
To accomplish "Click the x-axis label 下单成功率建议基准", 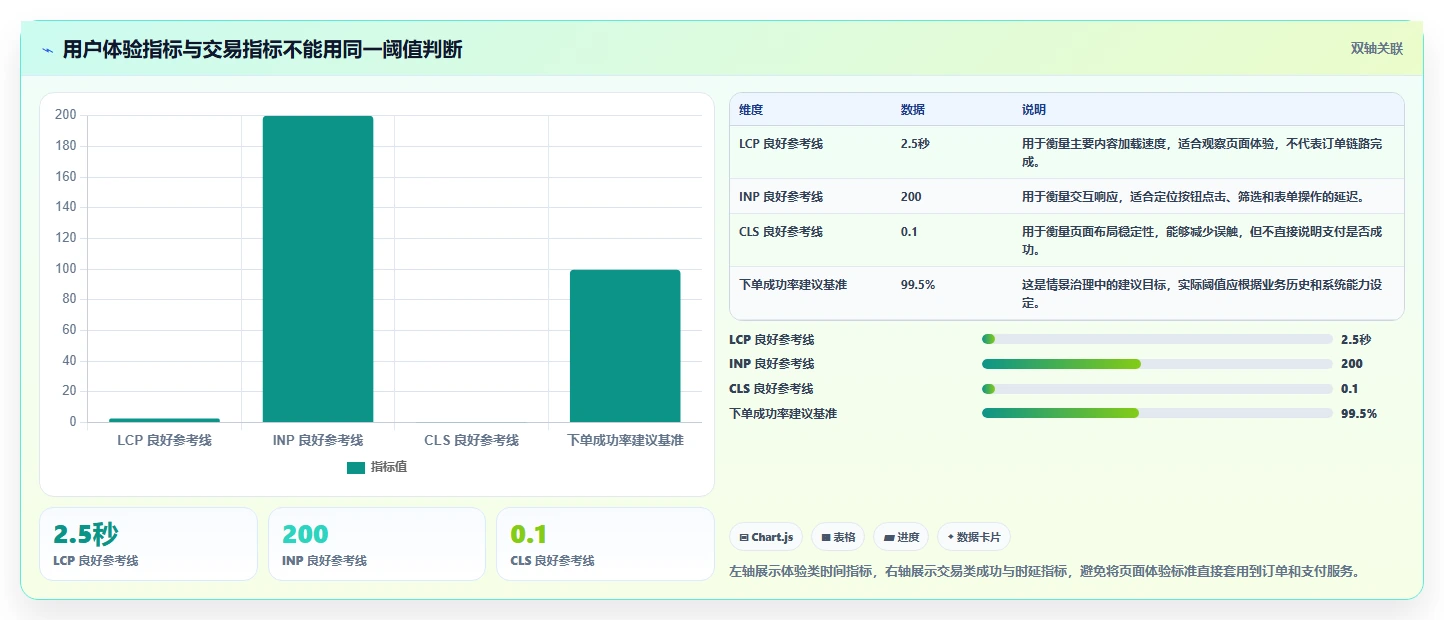I will click(x=625, y=440).
